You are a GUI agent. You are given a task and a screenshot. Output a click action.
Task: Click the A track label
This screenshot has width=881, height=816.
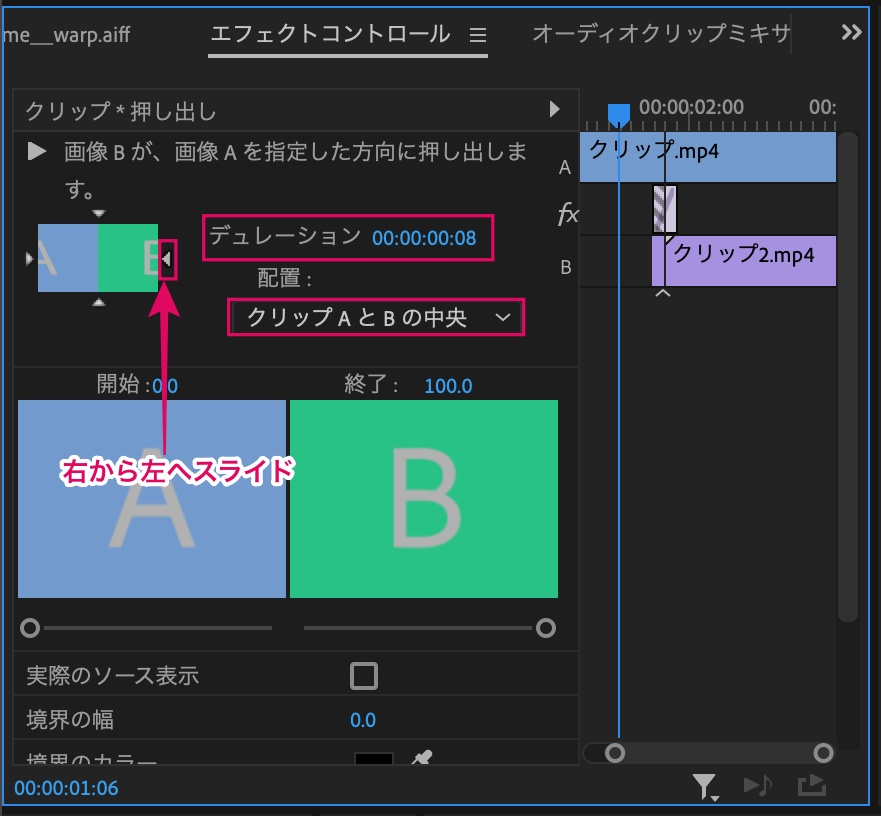(x=565, y=167)
